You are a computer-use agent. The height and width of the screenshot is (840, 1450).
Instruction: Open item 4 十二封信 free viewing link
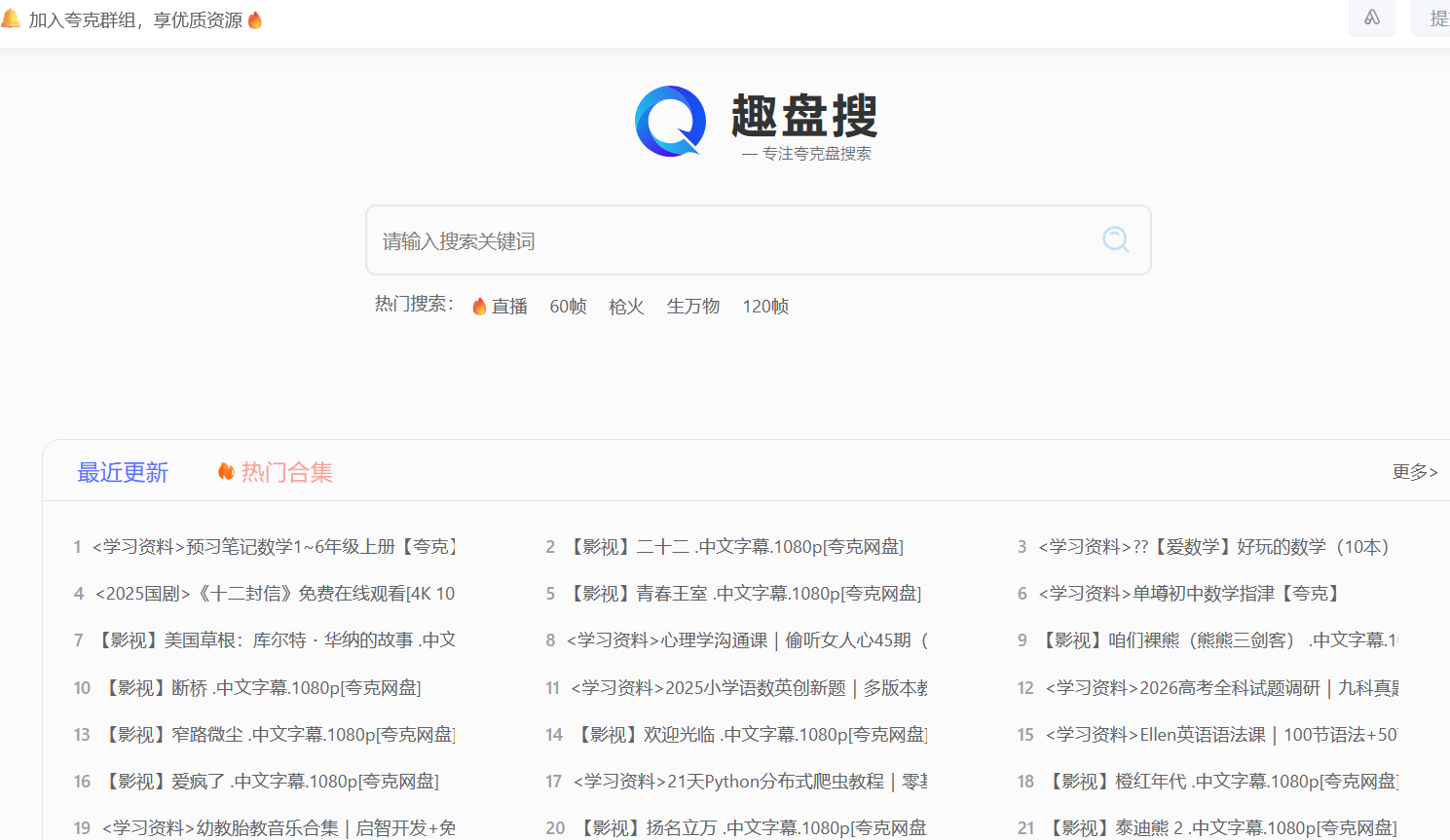[275, 594]
